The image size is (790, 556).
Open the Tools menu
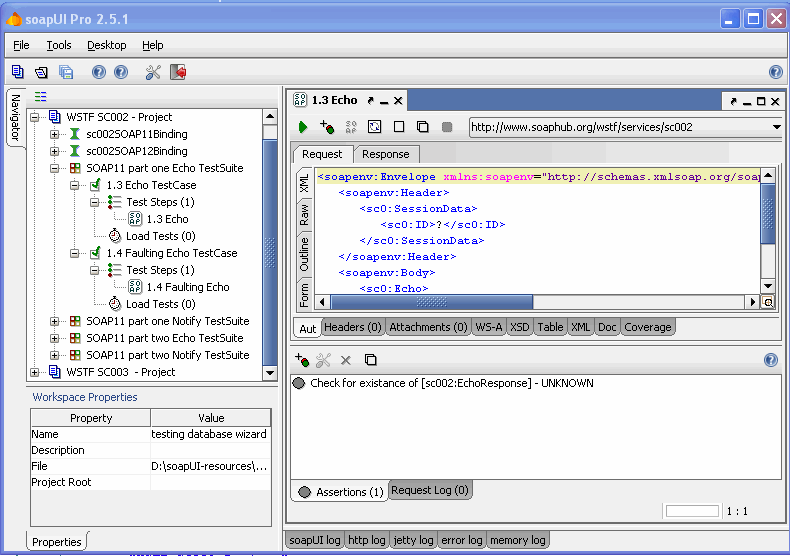tap(59, 45)
